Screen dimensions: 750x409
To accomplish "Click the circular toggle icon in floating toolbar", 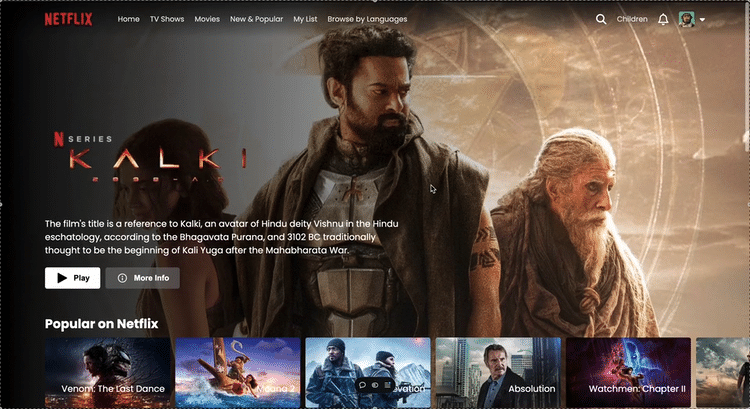I will coord(375,385).
